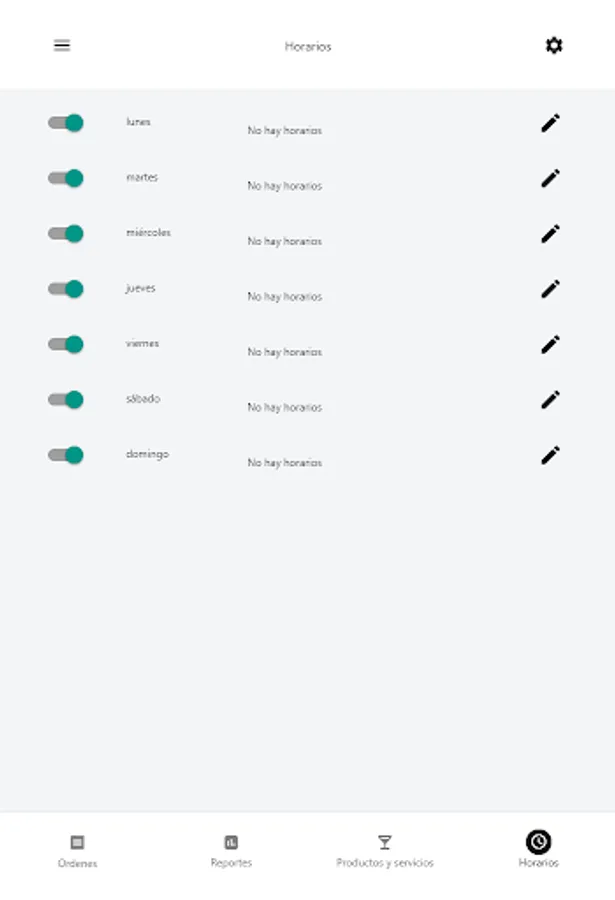Switch to the Ordenes tab
The height and width of the screenshot is (900, 615).
77,849
